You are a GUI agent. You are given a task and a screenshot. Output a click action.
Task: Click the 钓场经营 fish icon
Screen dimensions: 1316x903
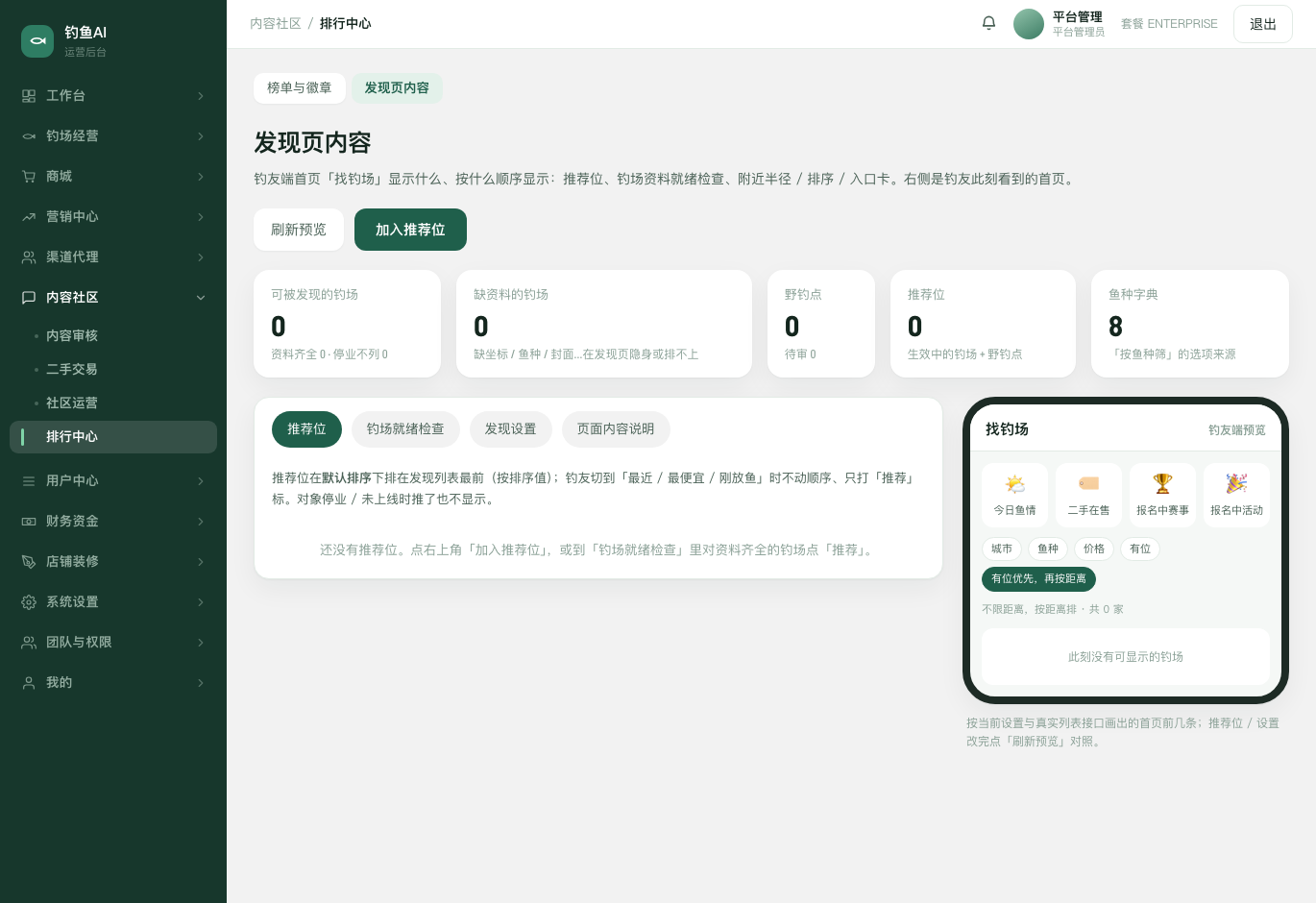[x=29, y=136]
